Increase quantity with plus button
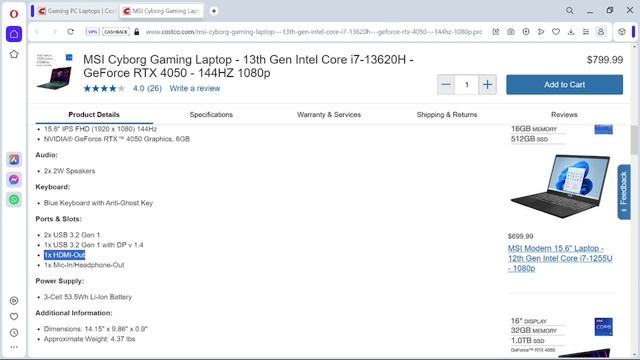The width and height of the screenshot is (640, 360). point(487,84)
